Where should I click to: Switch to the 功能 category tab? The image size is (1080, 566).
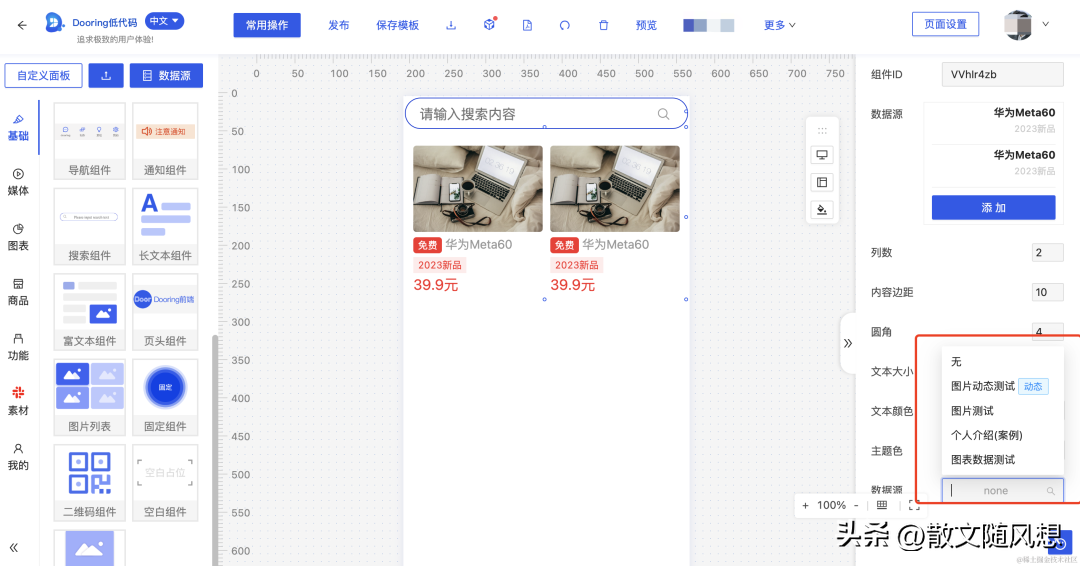click(x=18, y=348)
